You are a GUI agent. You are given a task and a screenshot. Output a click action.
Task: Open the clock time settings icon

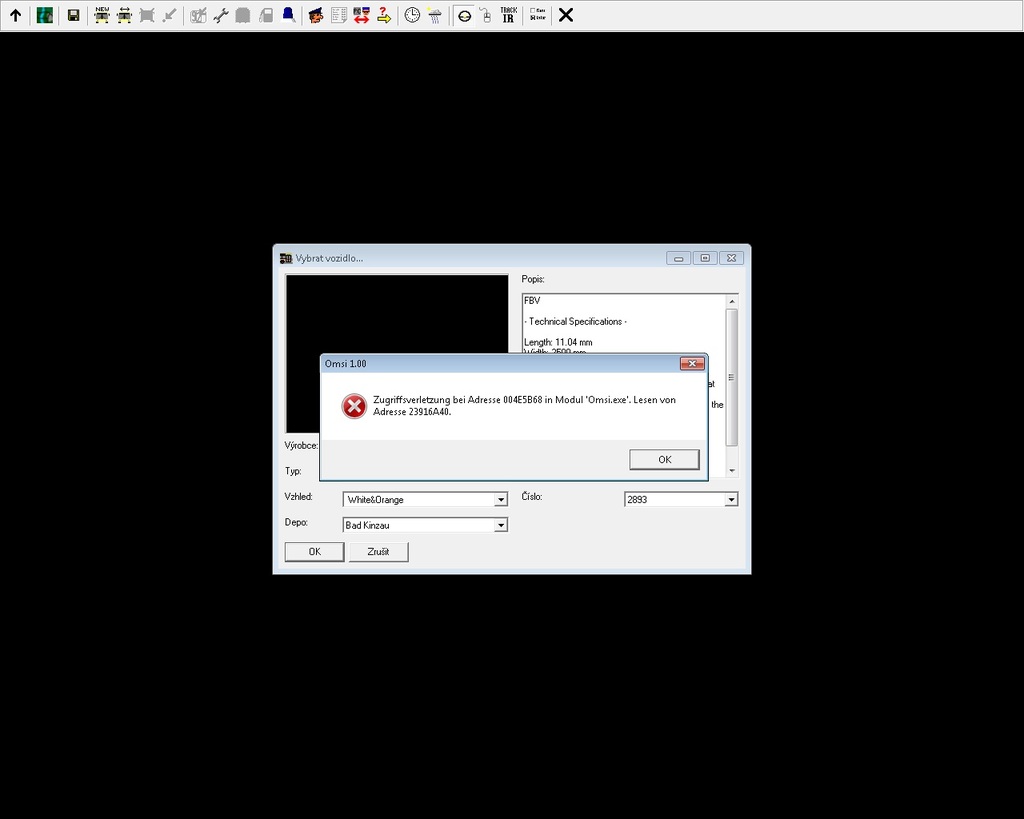411,15
